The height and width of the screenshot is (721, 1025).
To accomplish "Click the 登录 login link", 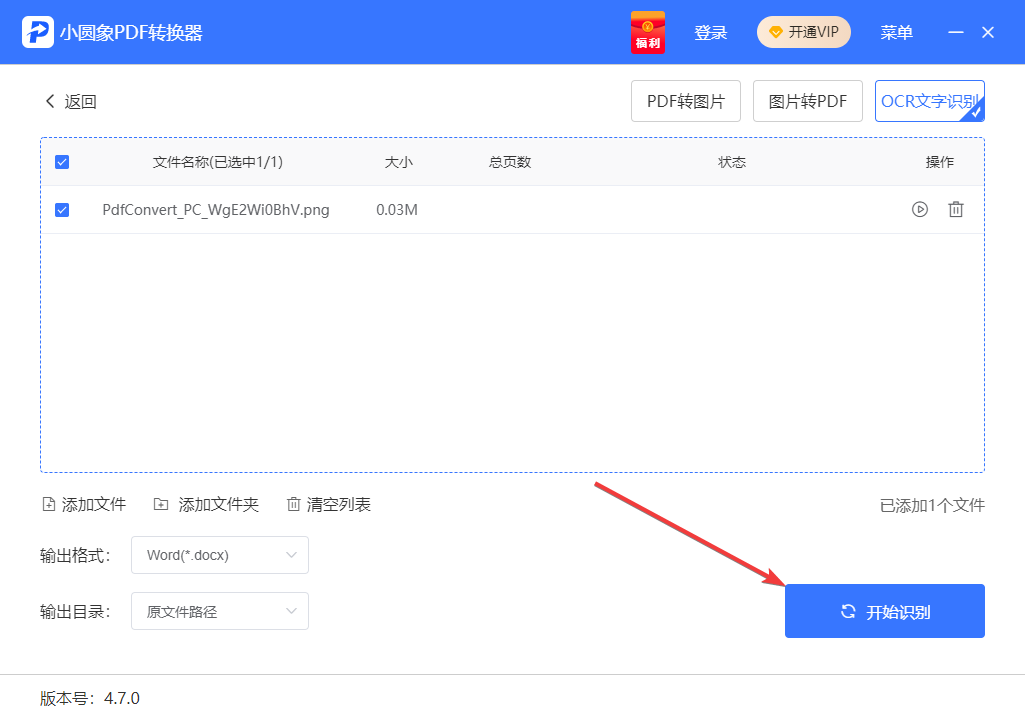I will tap(710, 31).
